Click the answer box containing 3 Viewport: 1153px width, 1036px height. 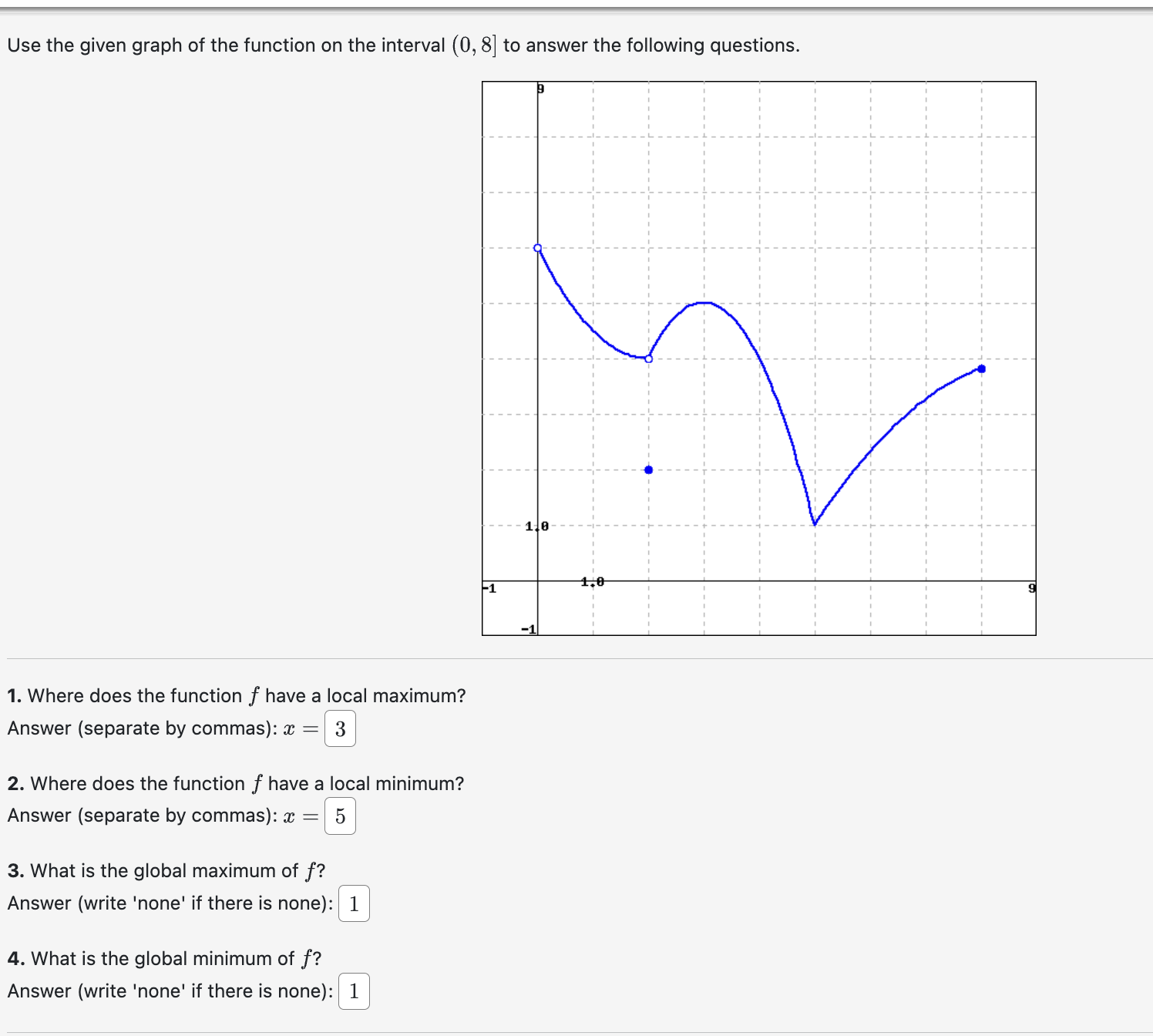[x=341, y=728]
